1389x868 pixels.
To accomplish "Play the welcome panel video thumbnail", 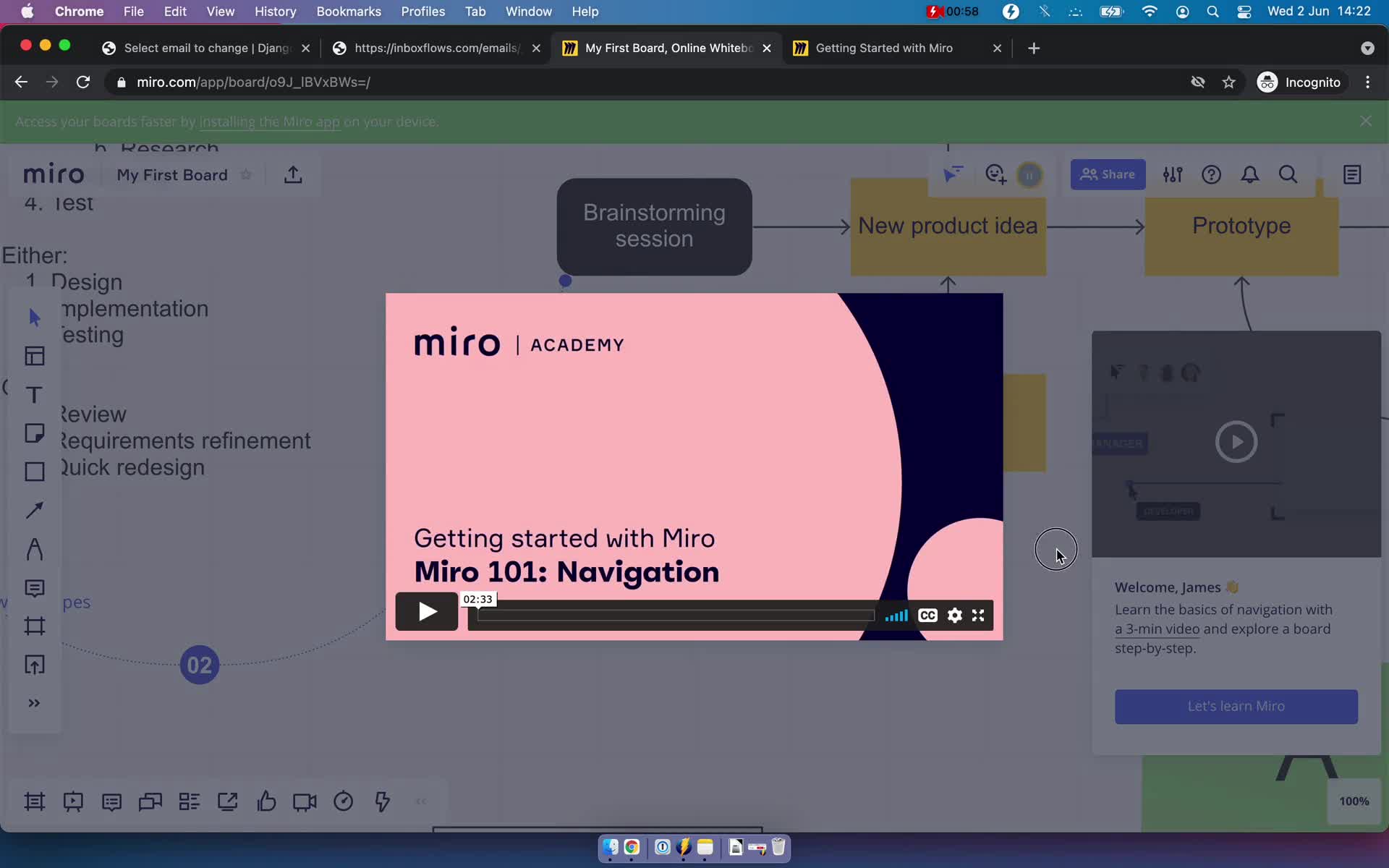I will [x=1236, y=441].
